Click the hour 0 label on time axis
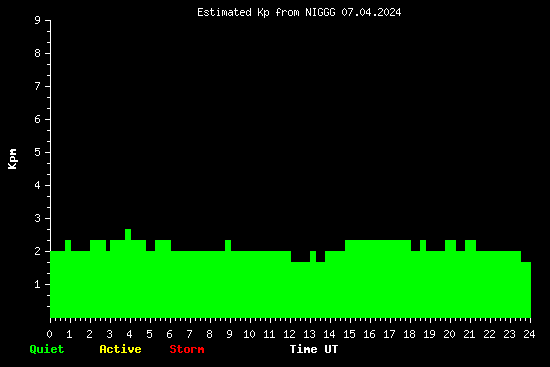The height and width of the screenshot is (367, 550). point(49,334)
